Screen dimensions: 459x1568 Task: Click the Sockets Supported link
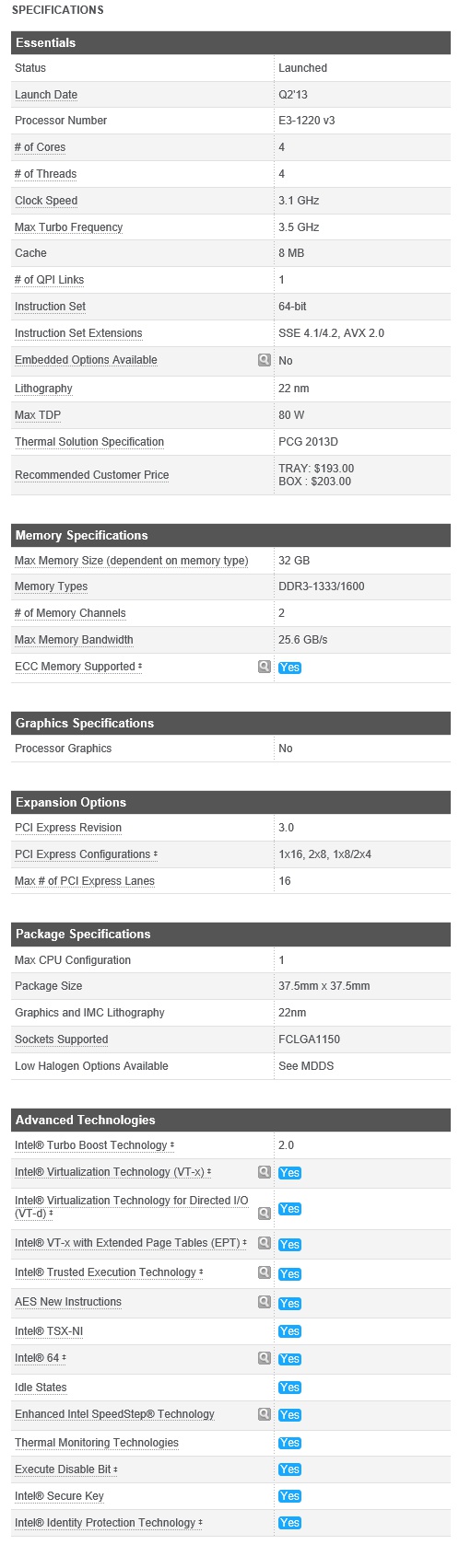pos(61,1040)
